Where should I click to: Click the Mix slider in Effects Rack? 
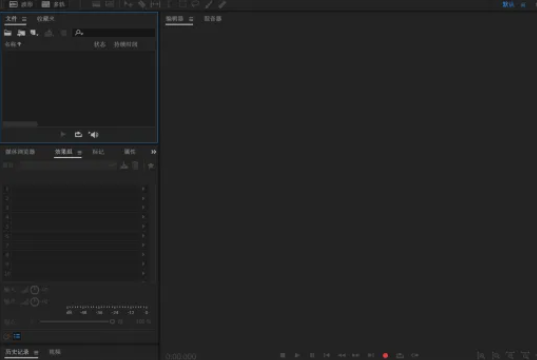pos(76,322)
